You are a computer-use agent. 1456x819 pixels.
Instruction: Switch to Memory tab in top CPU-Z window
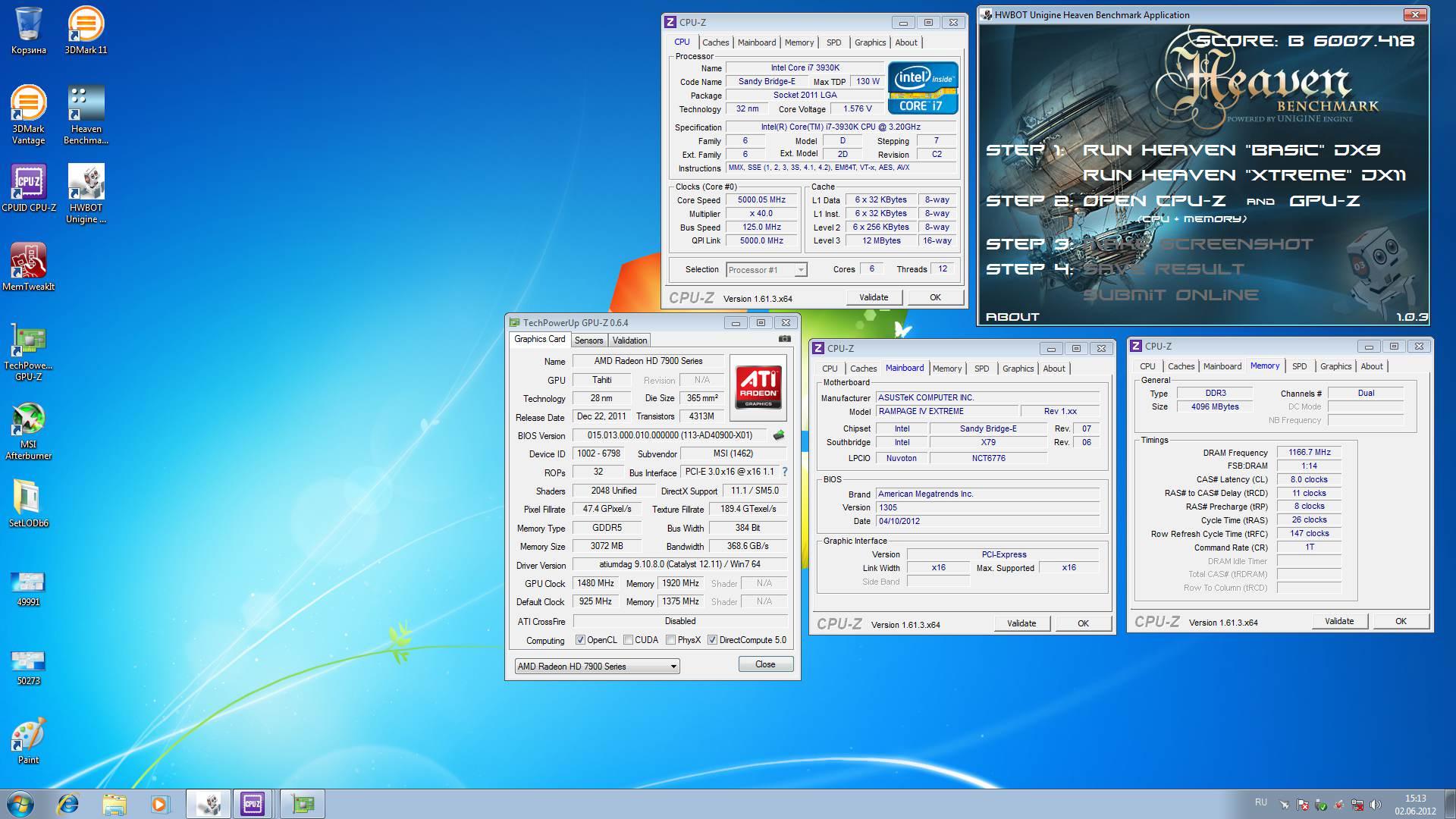coord(799,42)
